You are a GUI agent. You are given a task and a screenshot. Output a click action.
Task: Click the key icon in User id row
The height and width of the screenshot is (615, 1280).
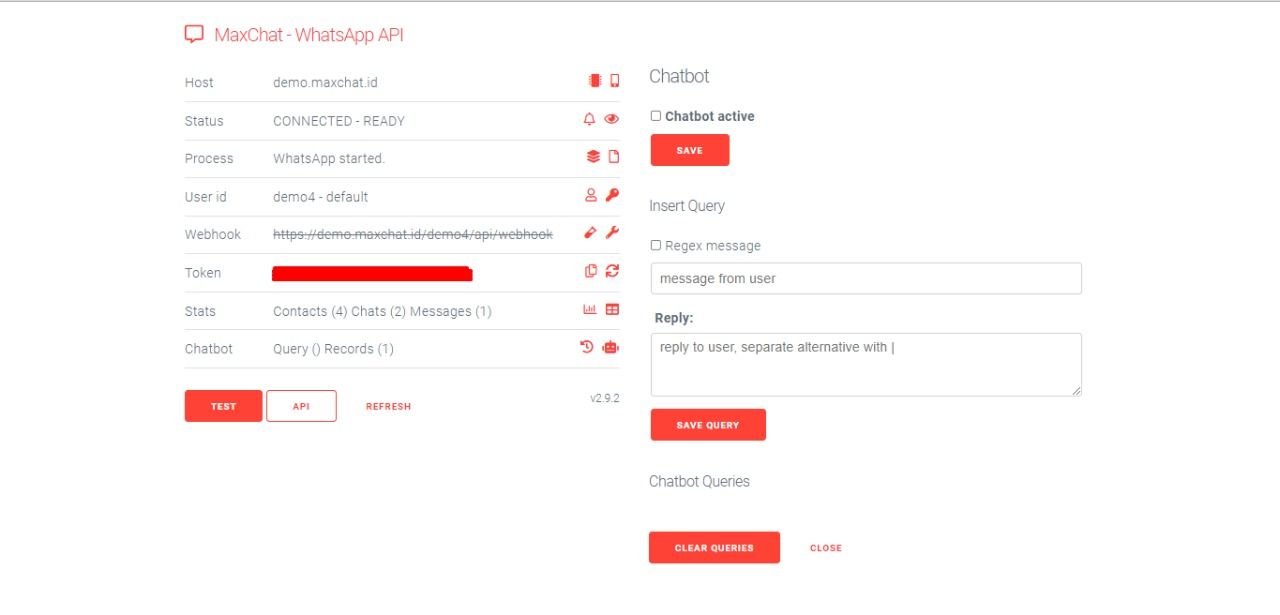pyautogui.click(x=613, y=195)
